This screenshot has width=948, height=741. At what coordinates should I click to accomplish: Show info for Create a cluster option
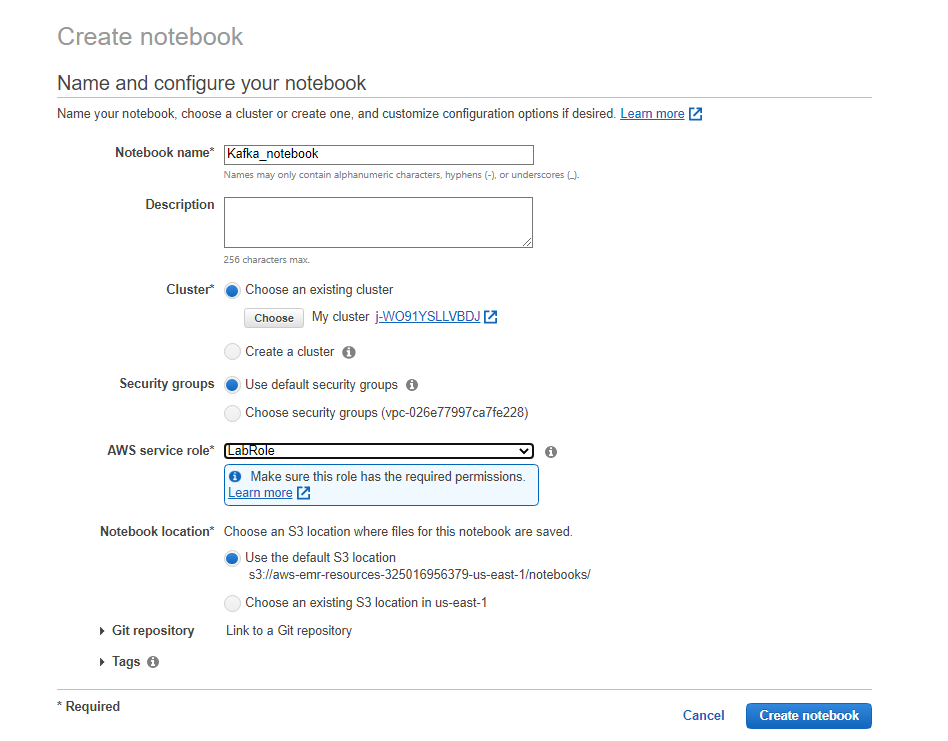(349, 352)
